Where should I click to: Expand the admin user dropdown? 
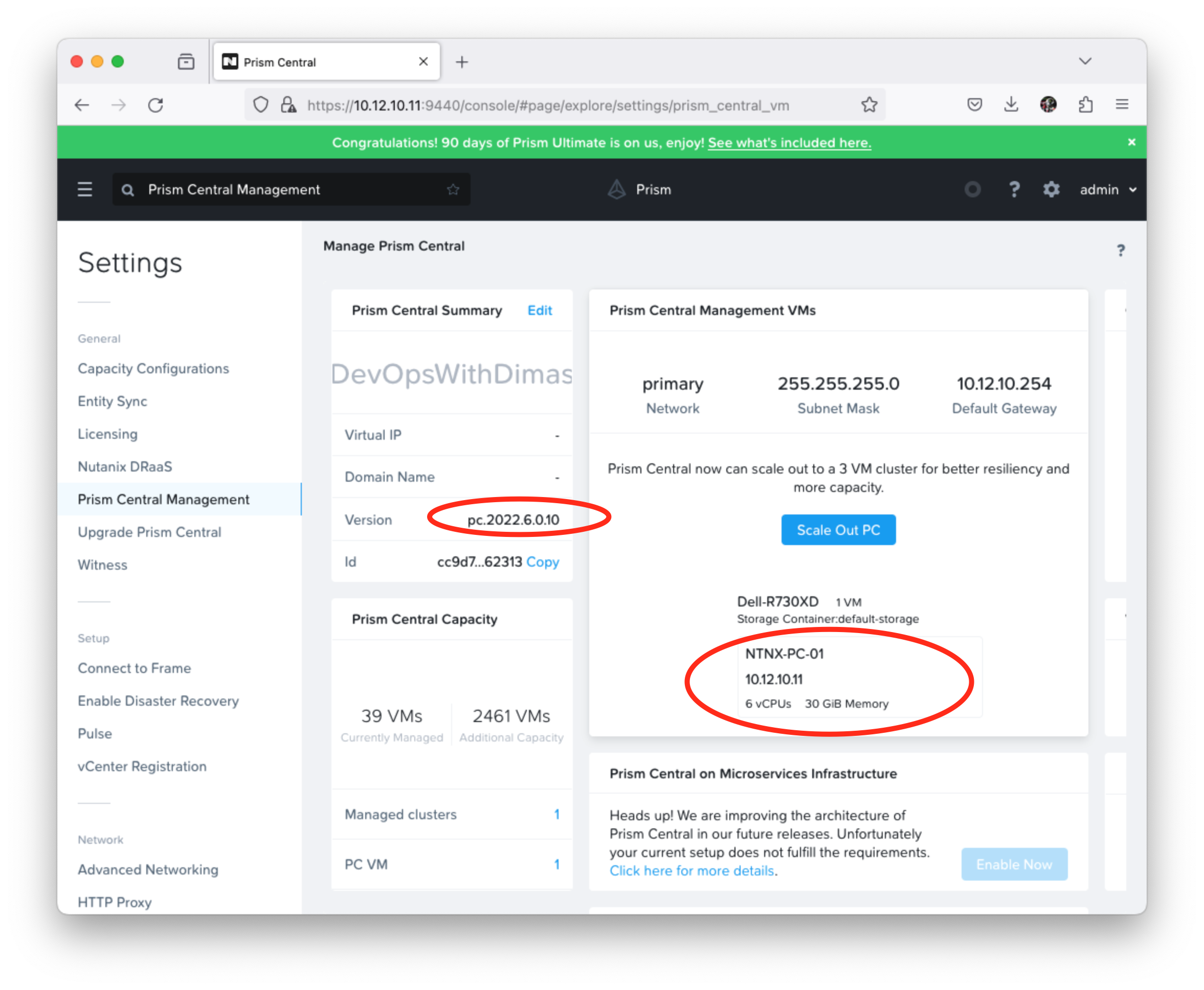coord(1108,189)
